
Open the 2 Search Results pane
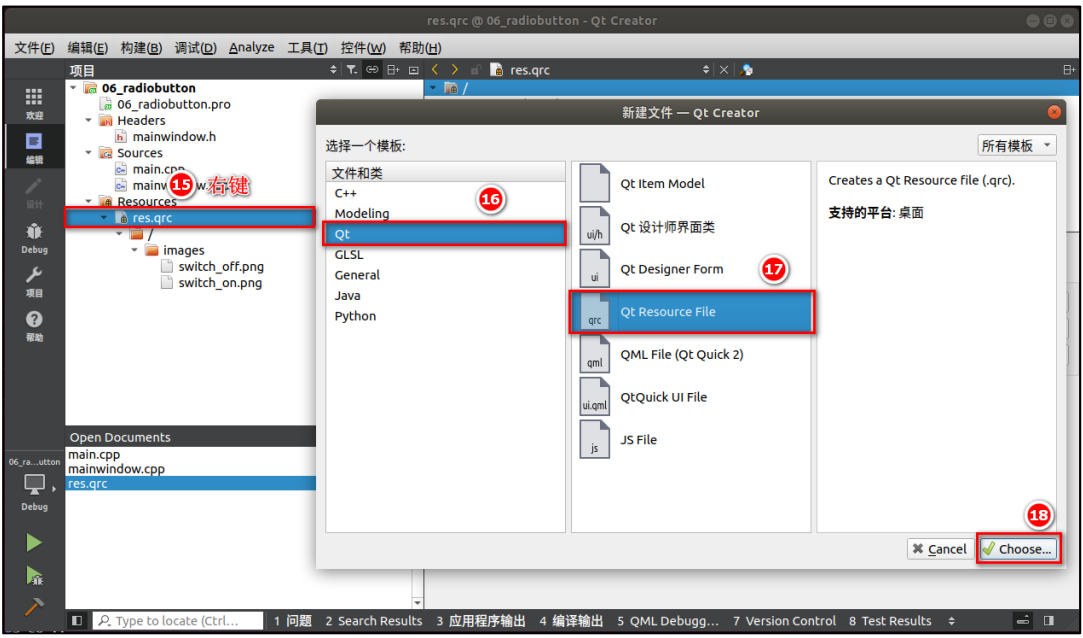point(374,621)
